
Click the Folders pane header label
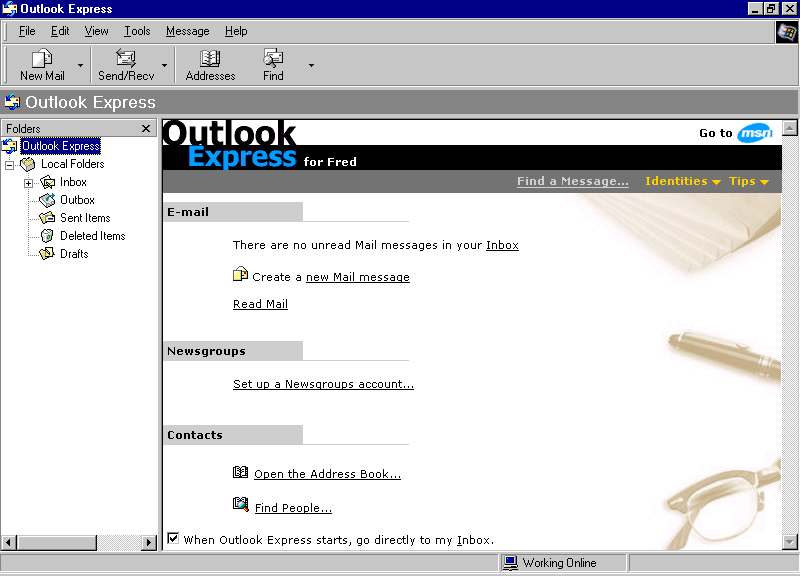(23, 129)
